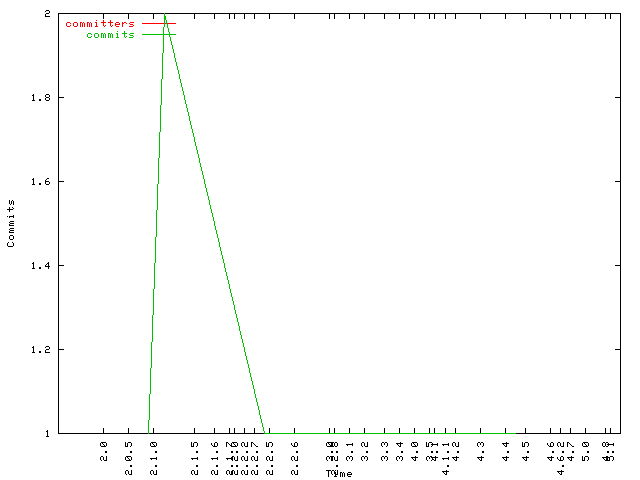Select the 4.5 version tick label
The width and height of the screenshot is (640, 480).
click(x=525, y=452)
